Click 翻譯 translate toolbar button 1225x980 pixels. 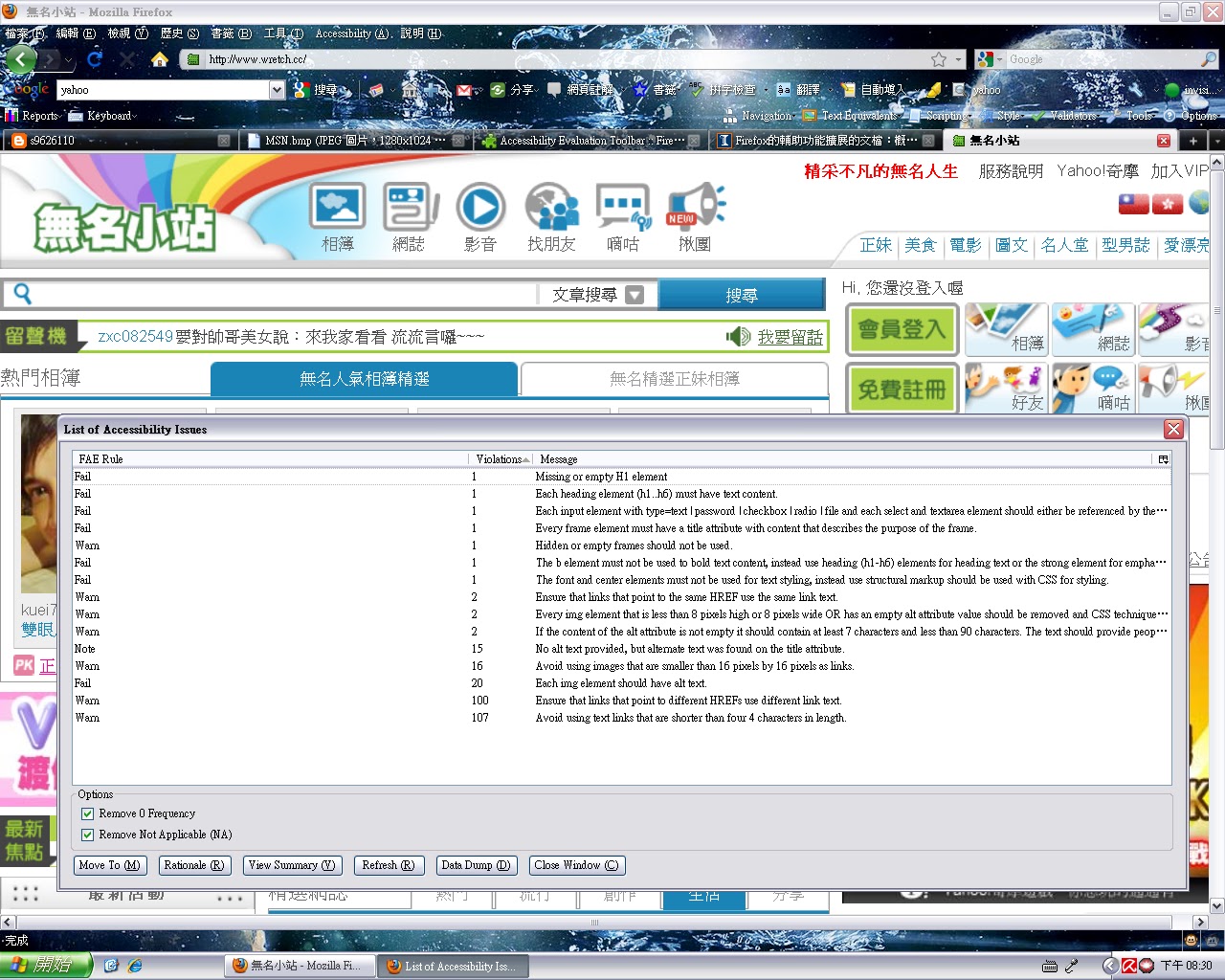[x=798, y=90]
